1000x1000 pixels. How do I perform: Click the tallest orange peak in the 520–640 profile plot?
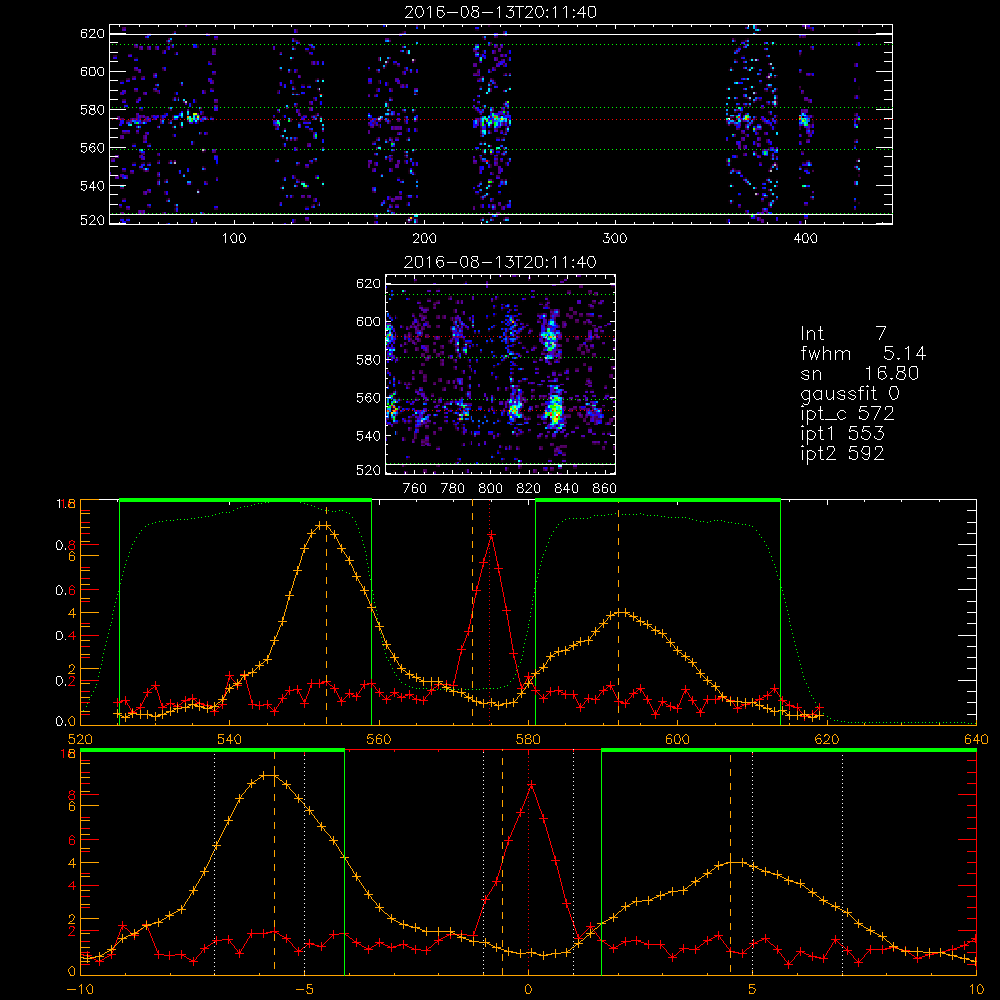pyautogui.click(x=323, y=525)
